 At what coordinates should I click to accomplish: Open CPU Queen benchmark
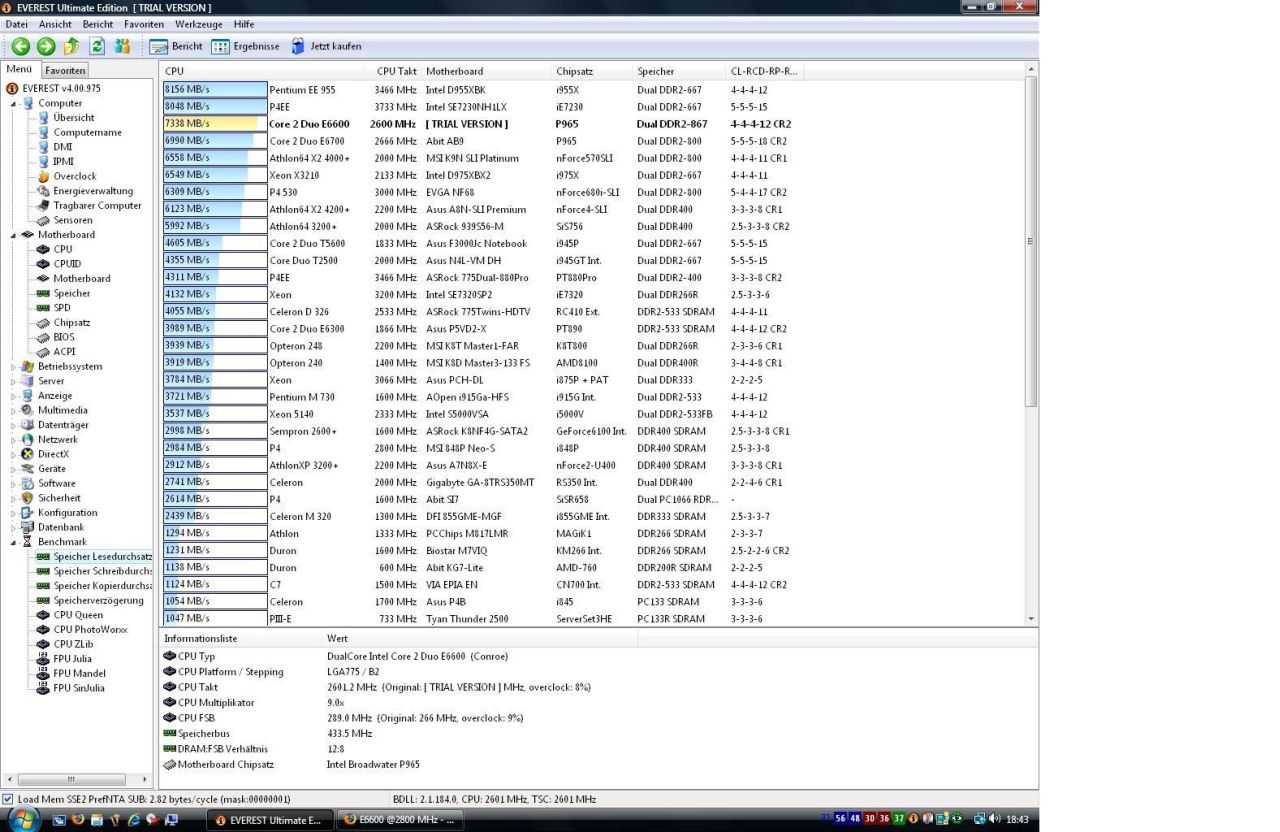pyautogui.click(x=78, y=615)
